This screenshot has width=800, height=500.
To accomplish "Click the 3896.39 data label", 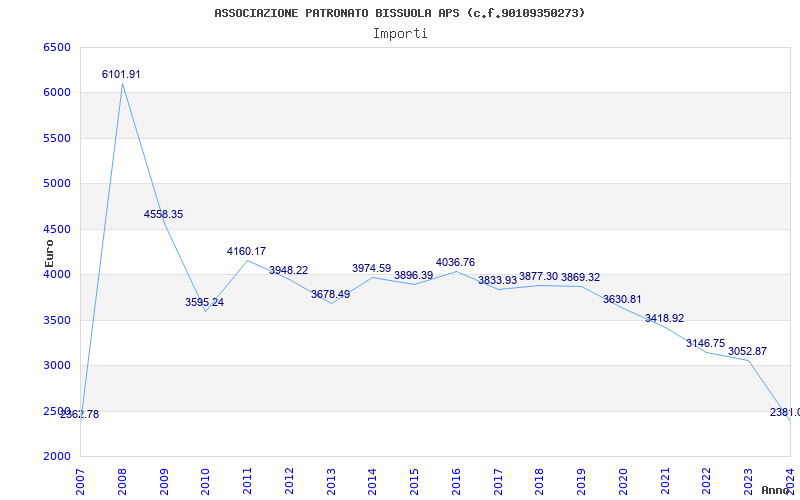I will click(x=413, y=276).
